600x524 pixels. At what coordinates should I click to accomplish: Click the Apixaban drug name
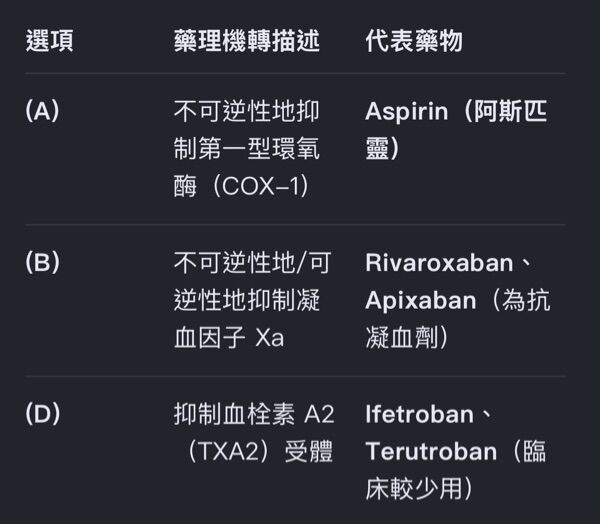(421, 301)
